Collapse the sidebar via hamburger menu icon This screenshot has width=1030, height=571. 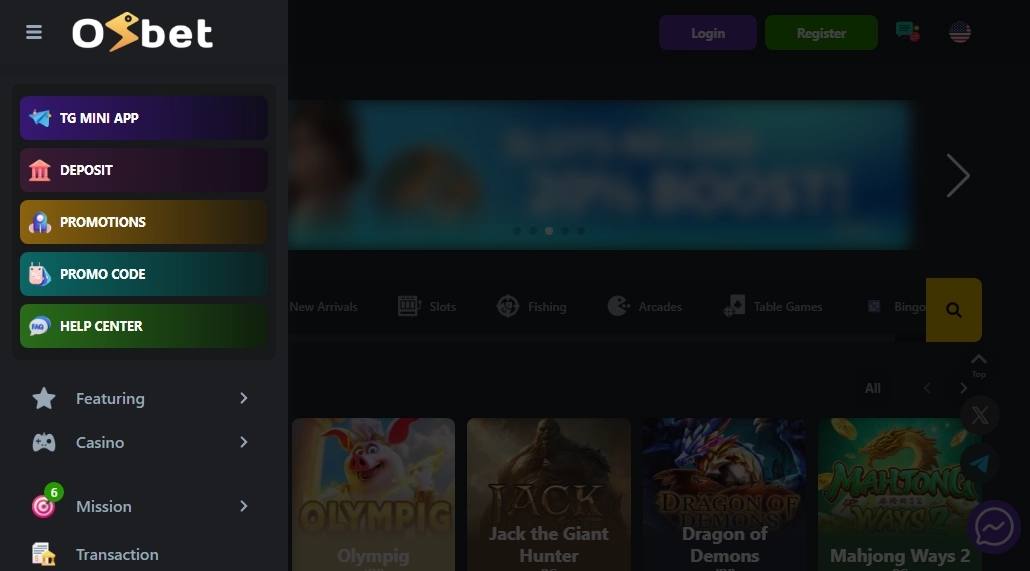tap(34, 32)
